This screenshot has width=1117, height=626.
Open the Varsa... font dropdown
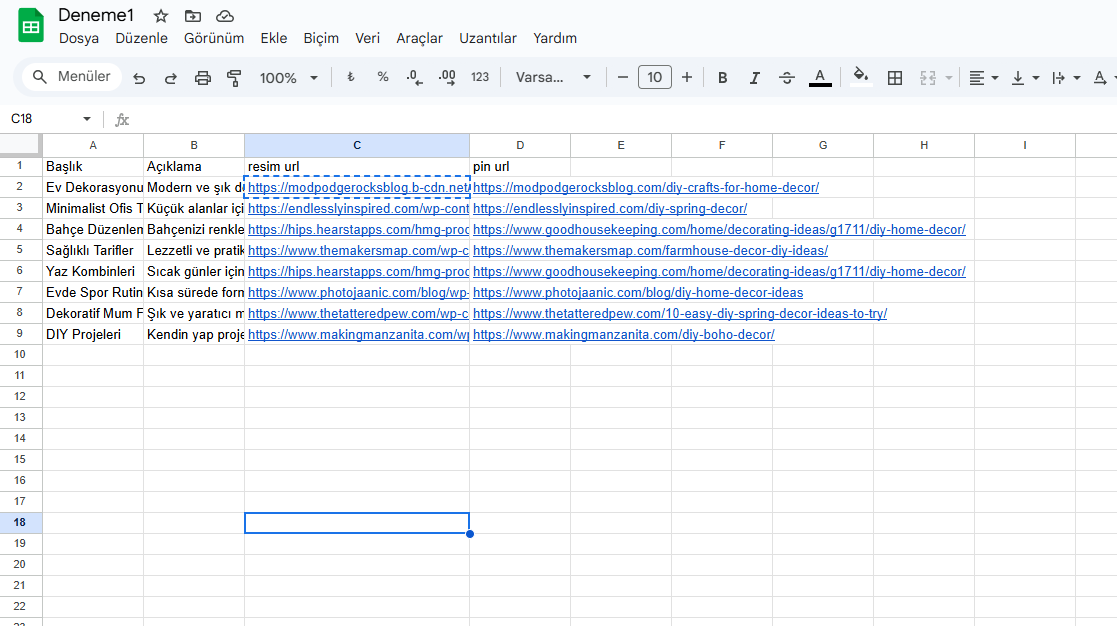[554, 77]
